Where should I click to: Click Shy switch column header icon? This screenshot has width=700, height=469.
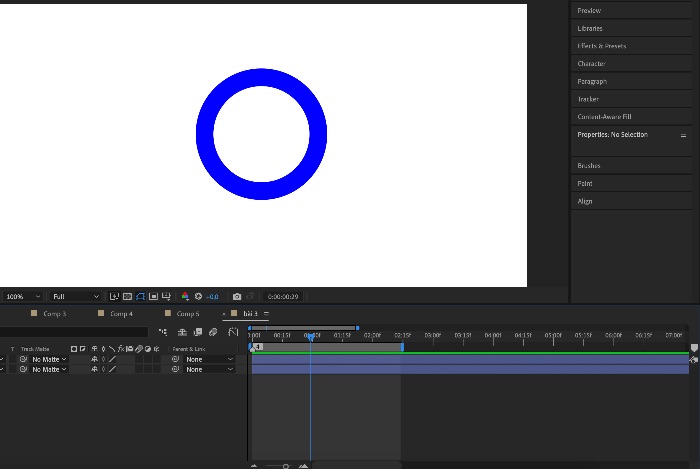[x=94, y=349]
